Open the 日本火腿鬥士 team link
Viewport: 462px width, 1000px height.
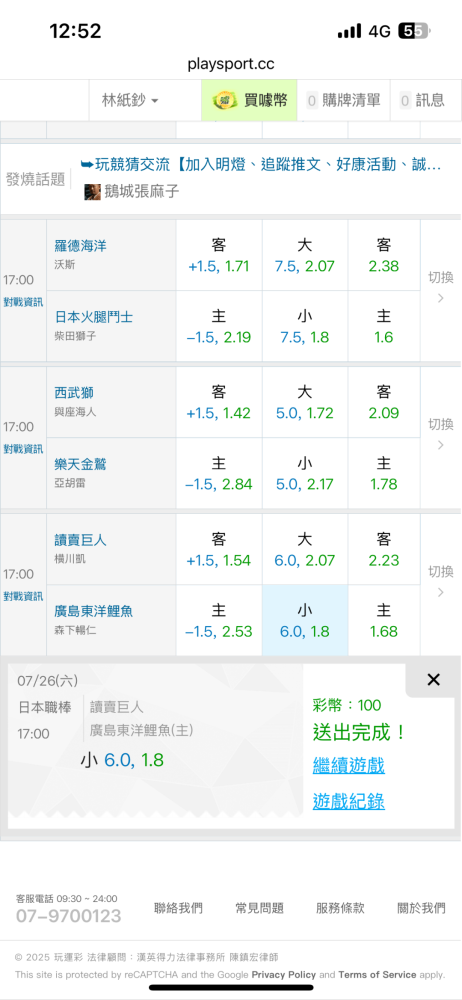(x=94, y=317)
